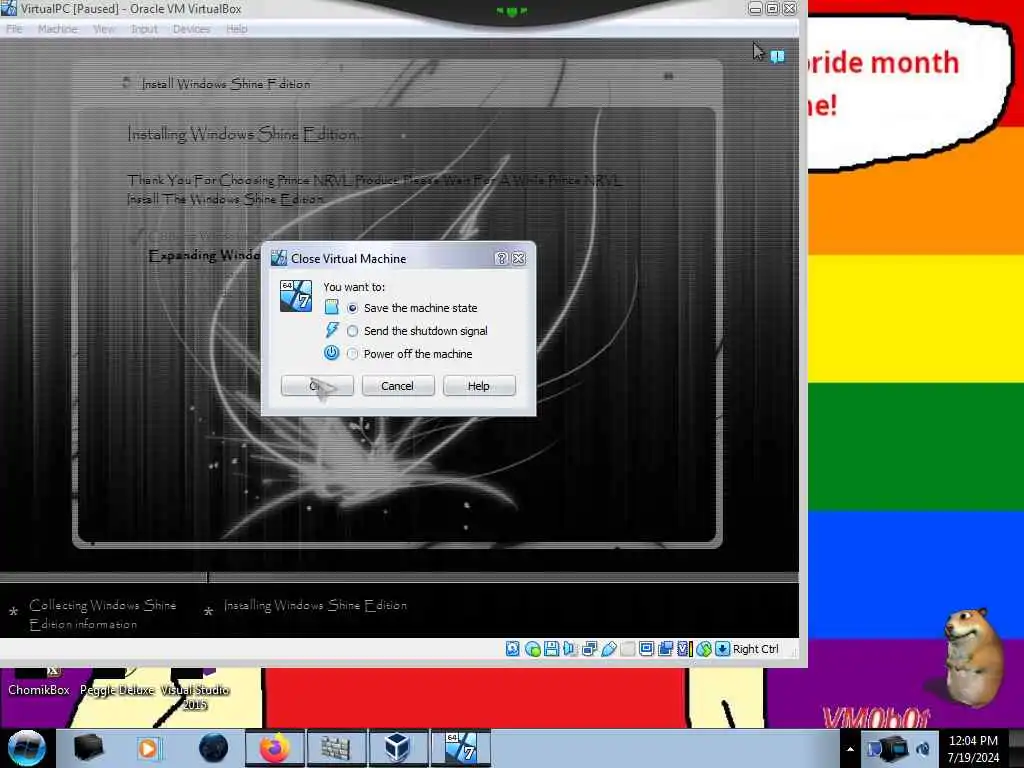This screenshot has height=768, width=1024.
Task: Click the blue power icon beside Power off option
Action: (x=332, y=353)
